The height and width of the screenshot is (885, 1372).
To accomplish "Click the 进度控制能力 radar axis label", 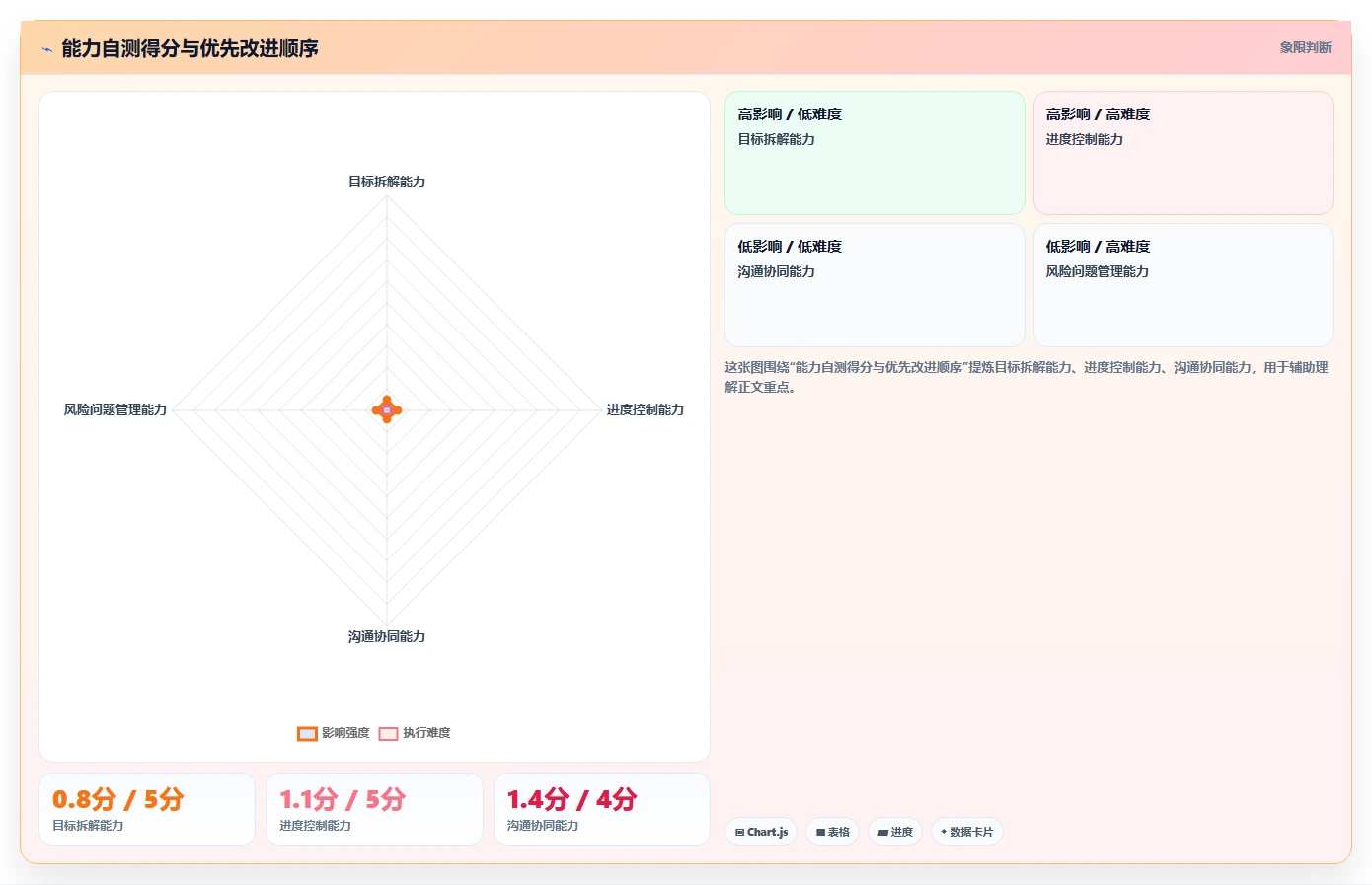I will click(646, 409).
